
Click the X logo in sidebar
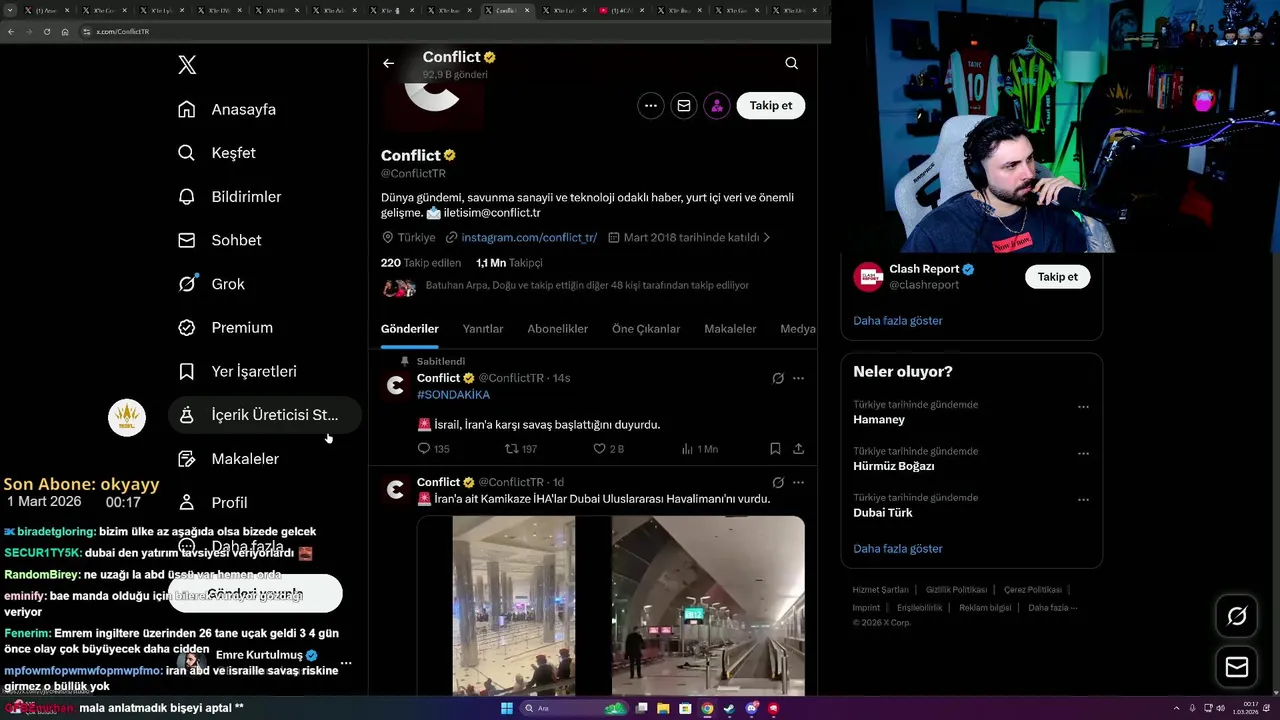[187, 65]
